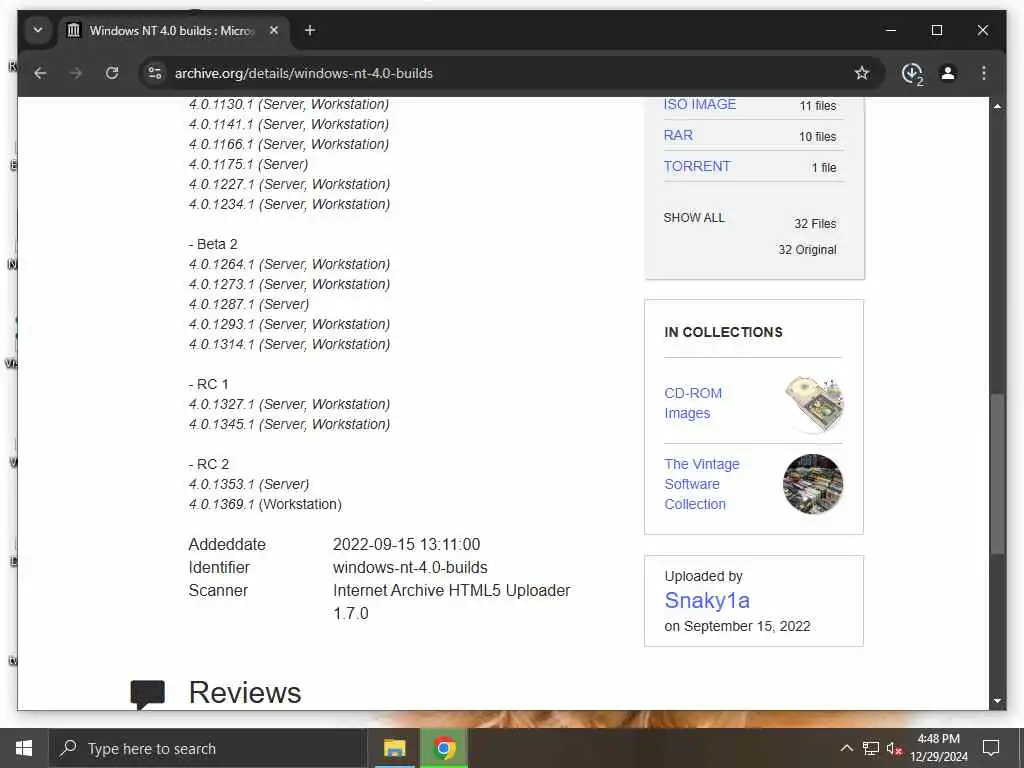
Task: Click the taskbar search box
Action: [208, 748]
